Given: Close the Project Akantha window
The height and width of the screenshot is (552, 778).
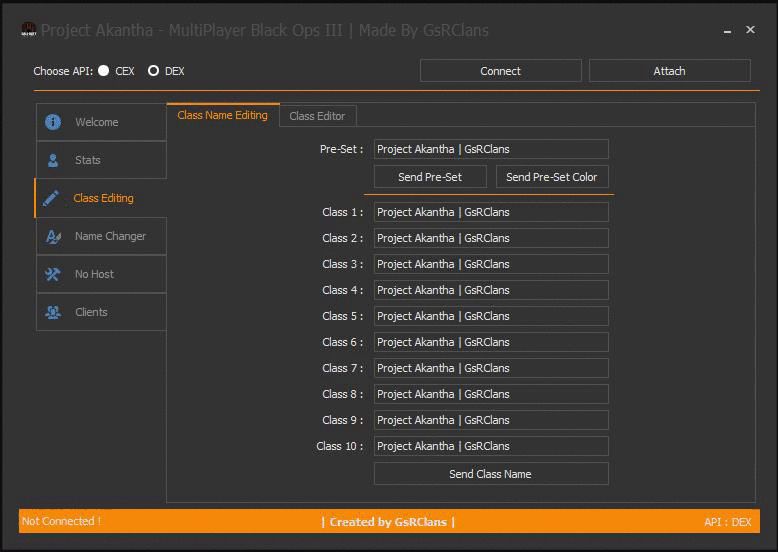Looking at the screenshot, I should 750,30.
